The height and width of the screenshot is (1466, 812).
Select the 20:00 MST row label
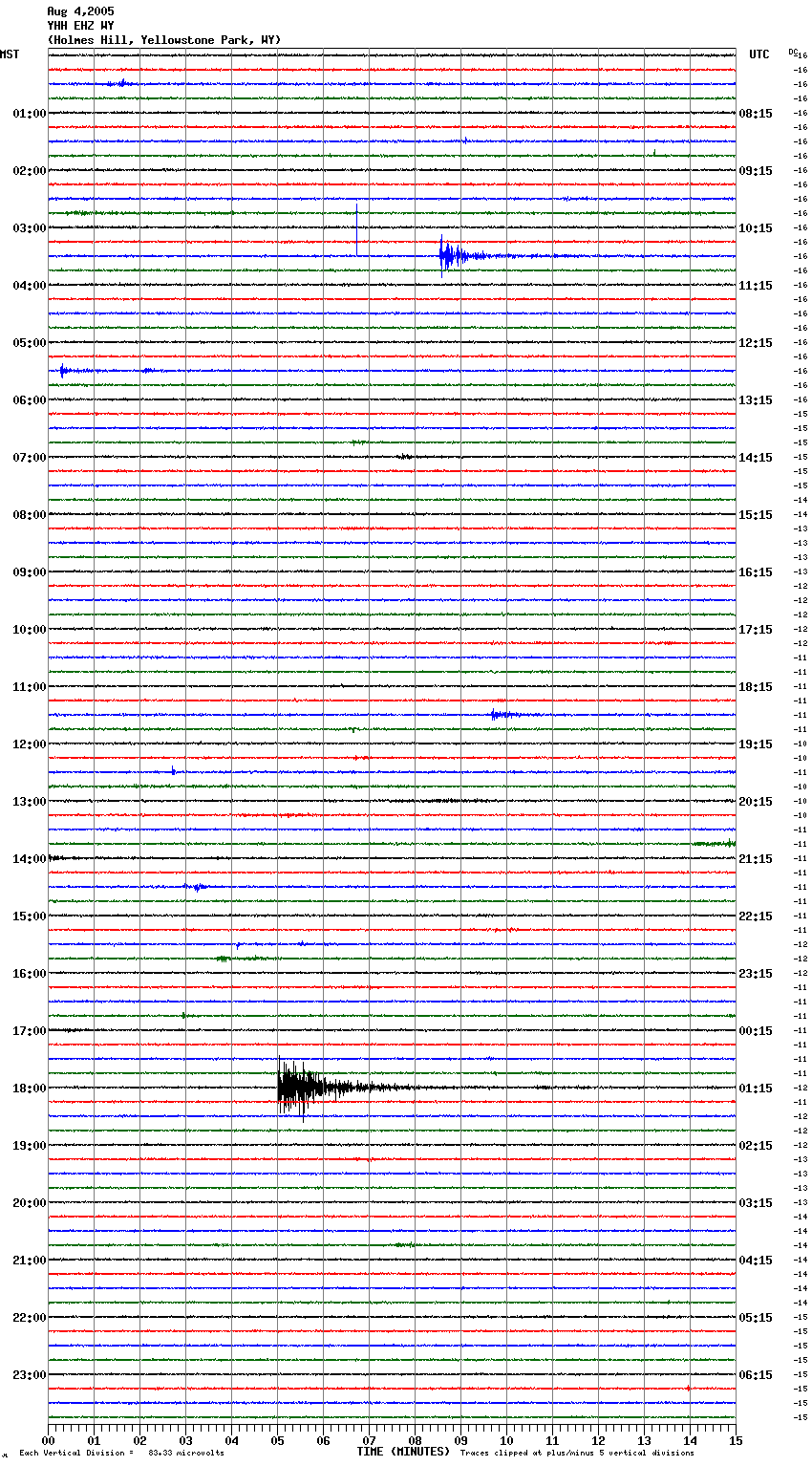click(x=30, y=1203)
